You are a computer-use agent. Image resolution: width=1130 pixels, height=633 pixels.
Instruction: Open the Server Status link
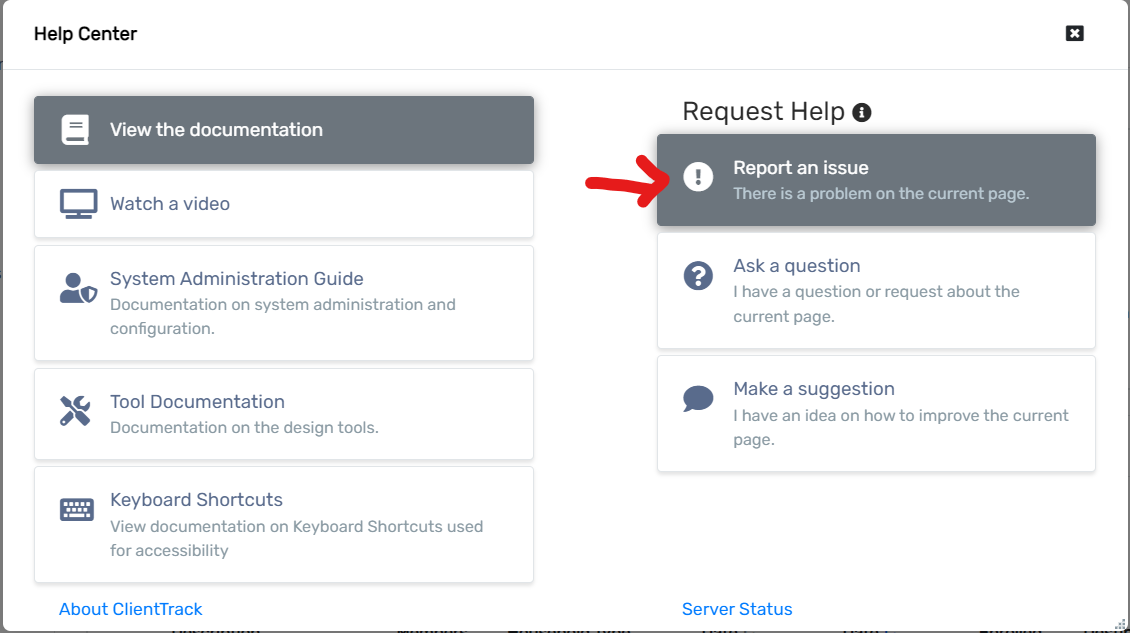click(x=737, y=609)
